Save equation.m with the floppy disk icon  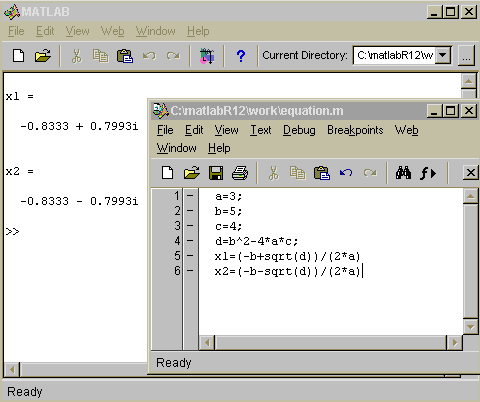pos(216,173)
